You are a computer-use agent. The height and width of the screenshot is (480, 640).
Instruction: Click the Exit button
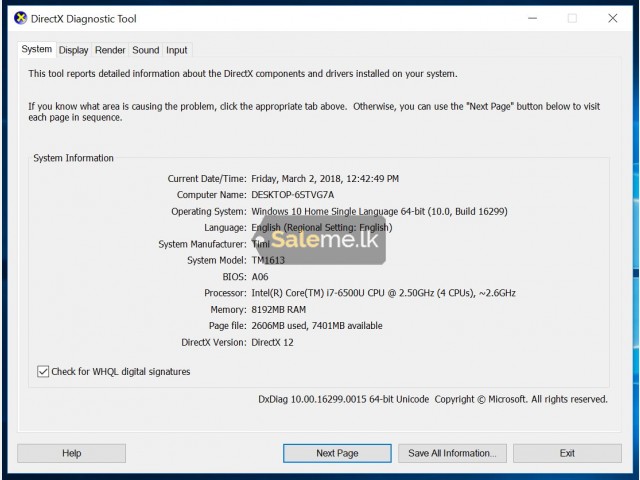coord(567,453)
